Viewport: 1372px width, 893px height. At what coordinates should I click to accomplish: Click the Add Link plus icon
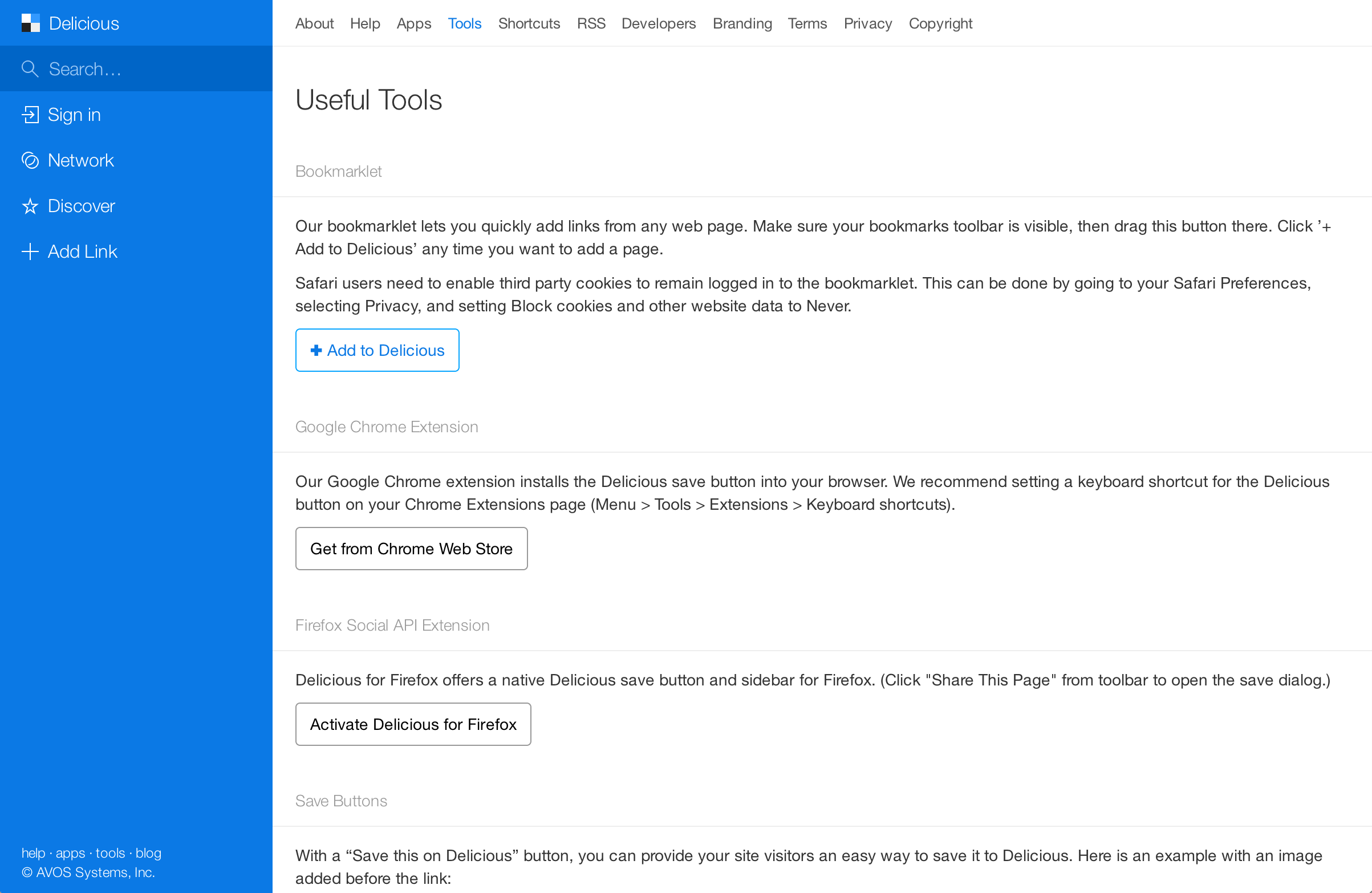coord(30,251)
